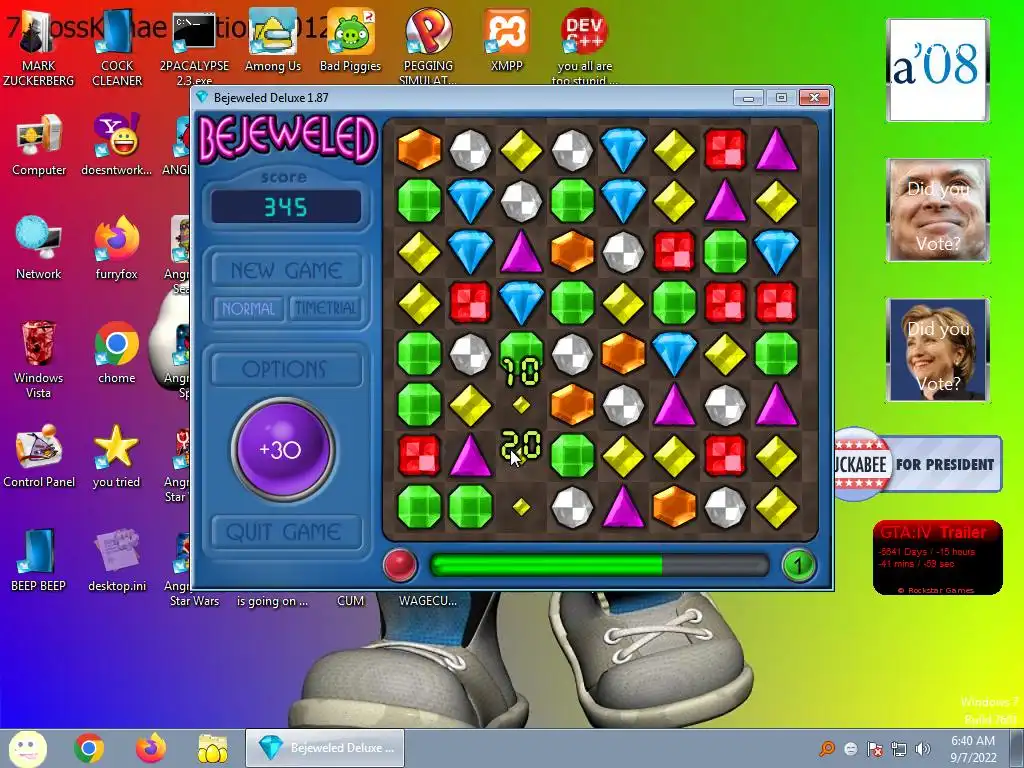Click the Bejeweled logo
The image size is (1024, 768).
pyautogui.click(x=287, y=139)
